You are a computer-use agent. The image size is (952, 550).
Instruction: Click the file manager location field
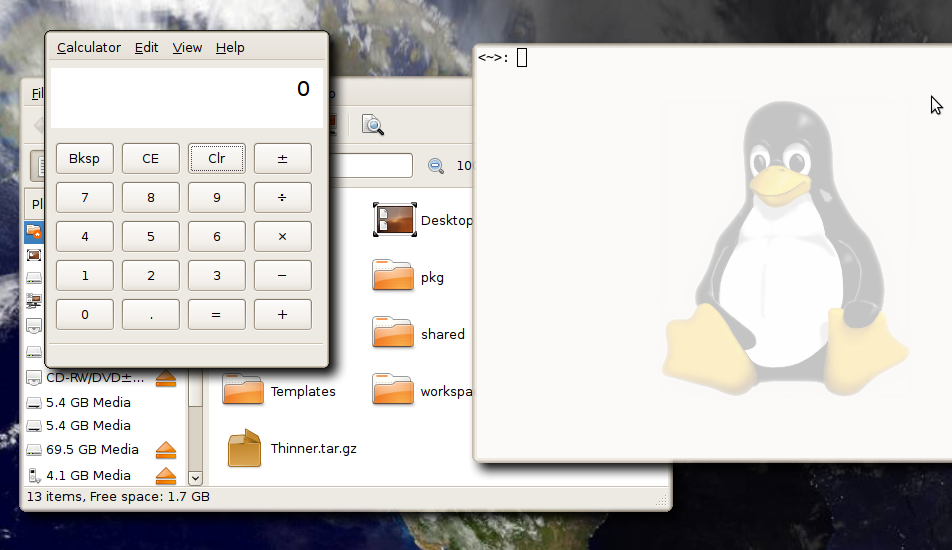(370, 165)
